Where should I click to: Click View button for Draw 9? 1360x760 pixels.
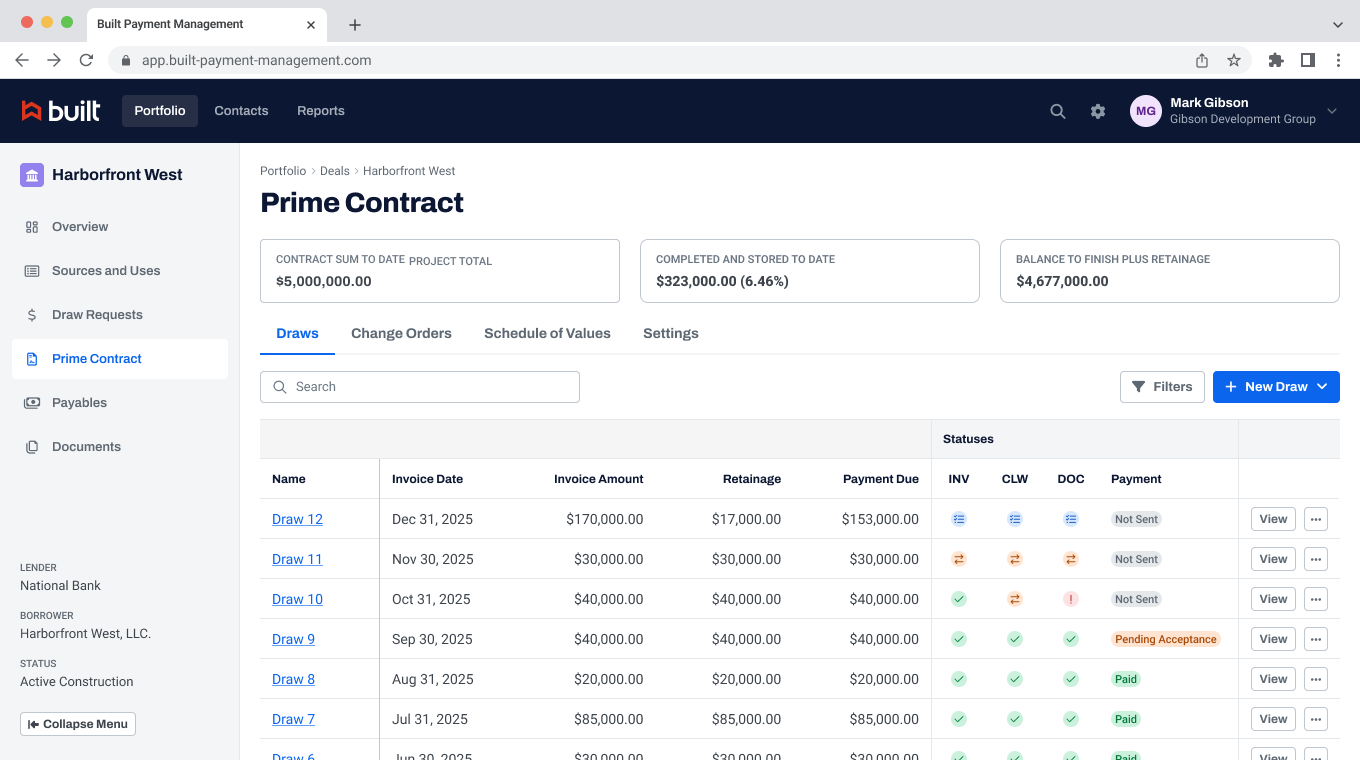click(1273, 639)
